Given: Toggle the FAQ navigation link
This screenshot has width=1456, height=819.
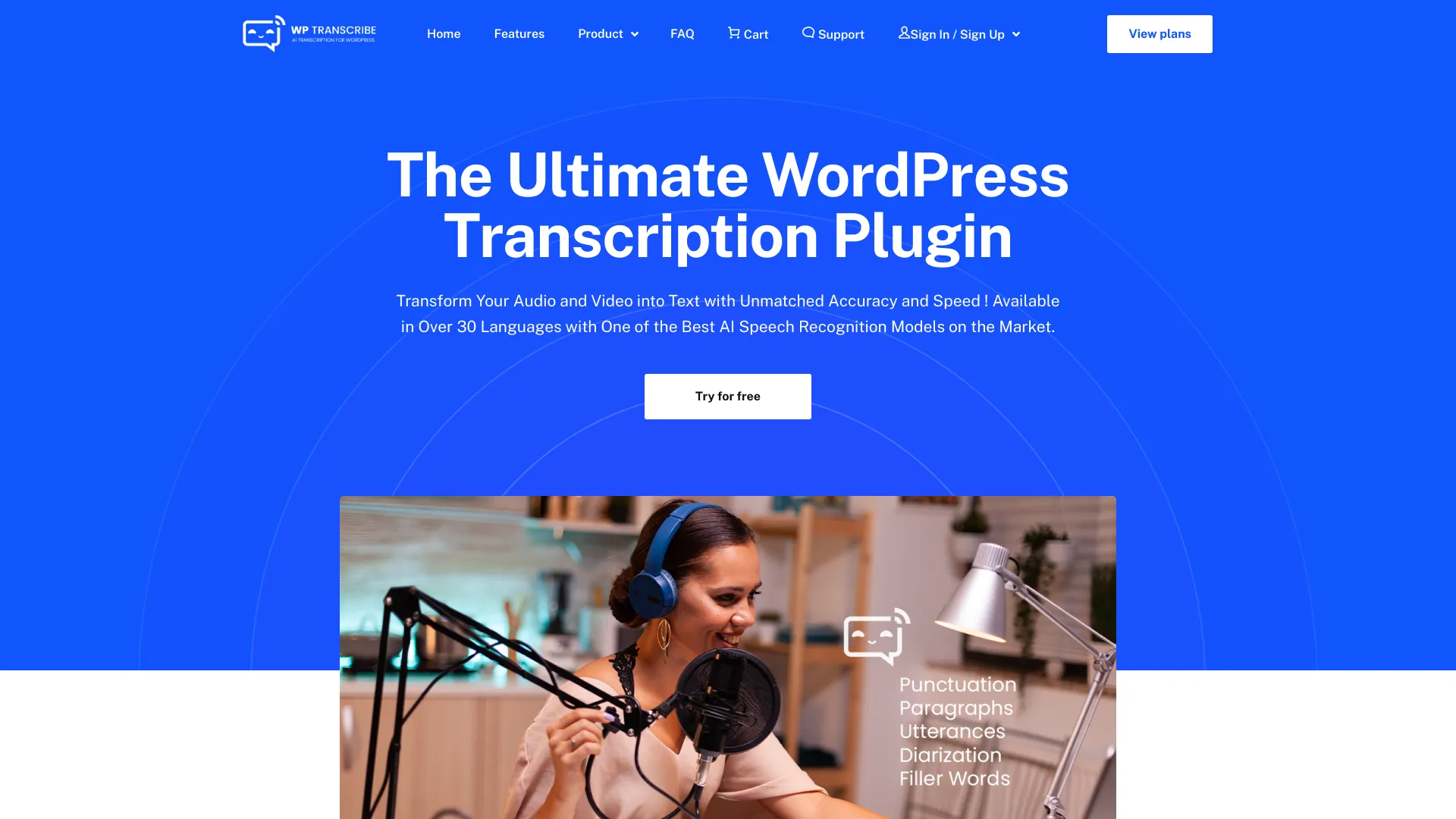Looking at the screenshot, I should [x=682, y=34].
